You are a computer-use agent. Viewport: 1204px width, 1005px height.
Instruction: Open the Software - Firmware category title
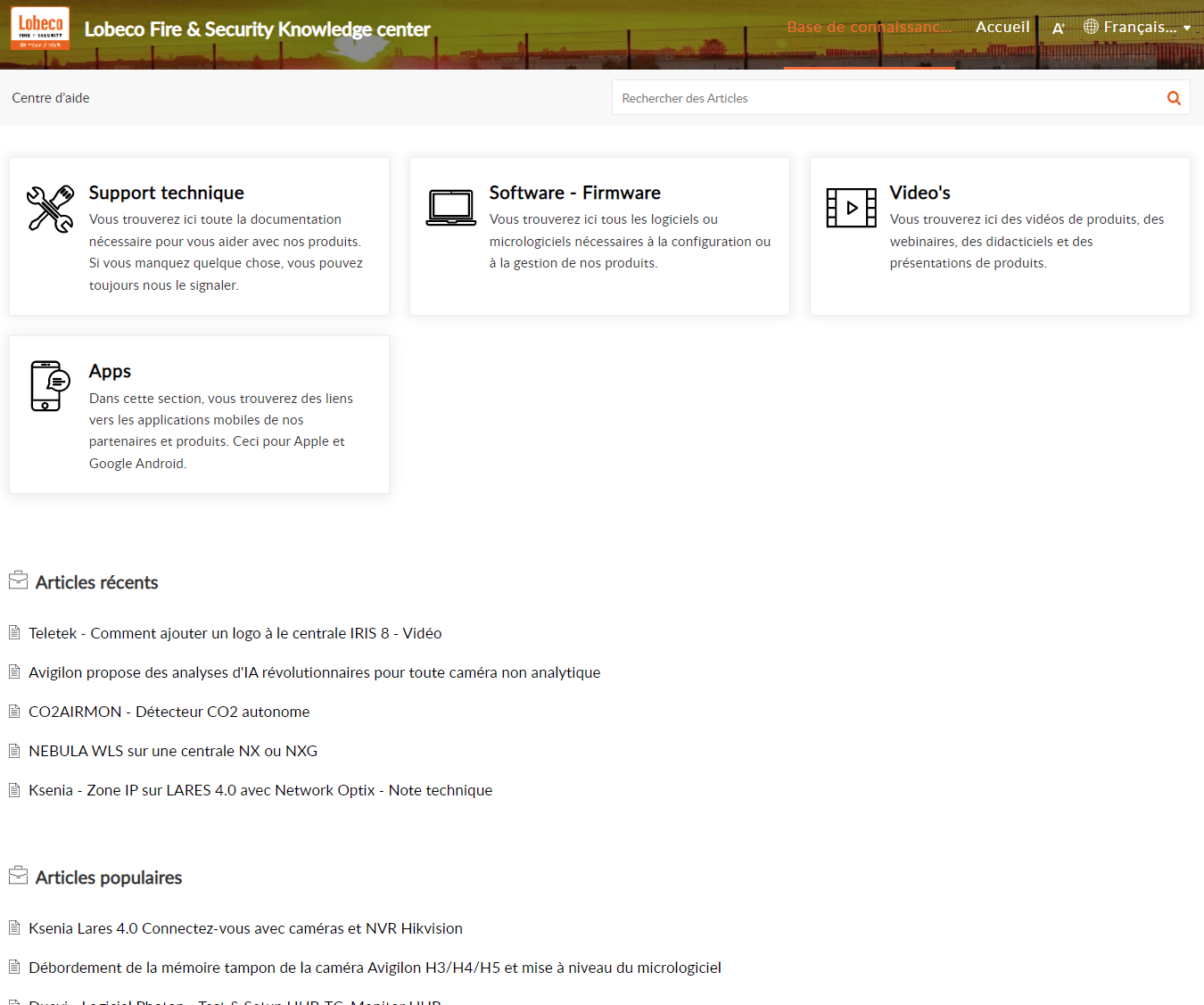(575, 193)
